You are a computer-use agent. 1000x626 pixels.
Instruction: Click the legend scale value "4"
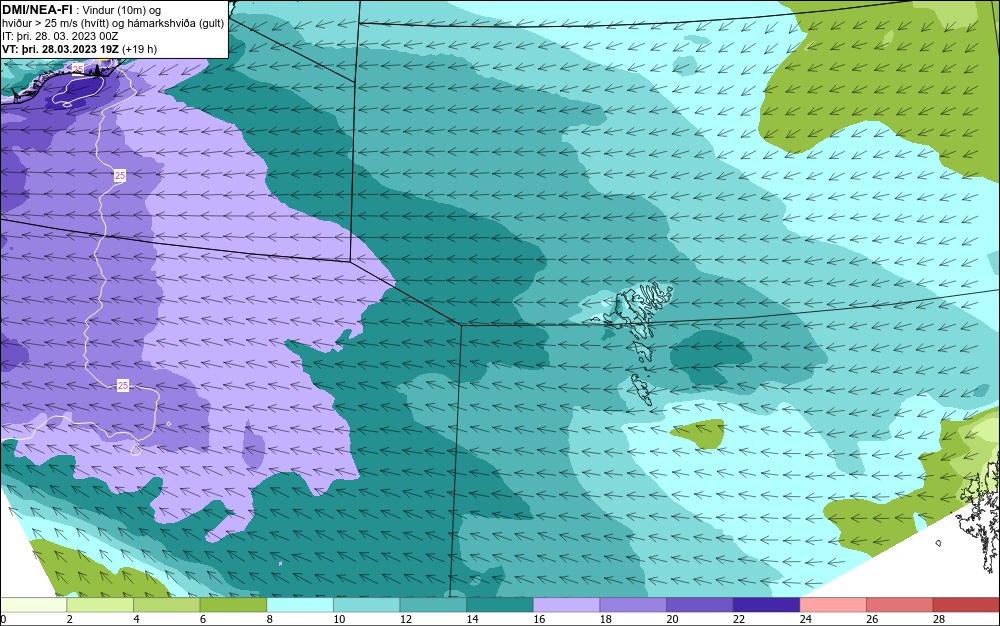click(x=136, y=619)
